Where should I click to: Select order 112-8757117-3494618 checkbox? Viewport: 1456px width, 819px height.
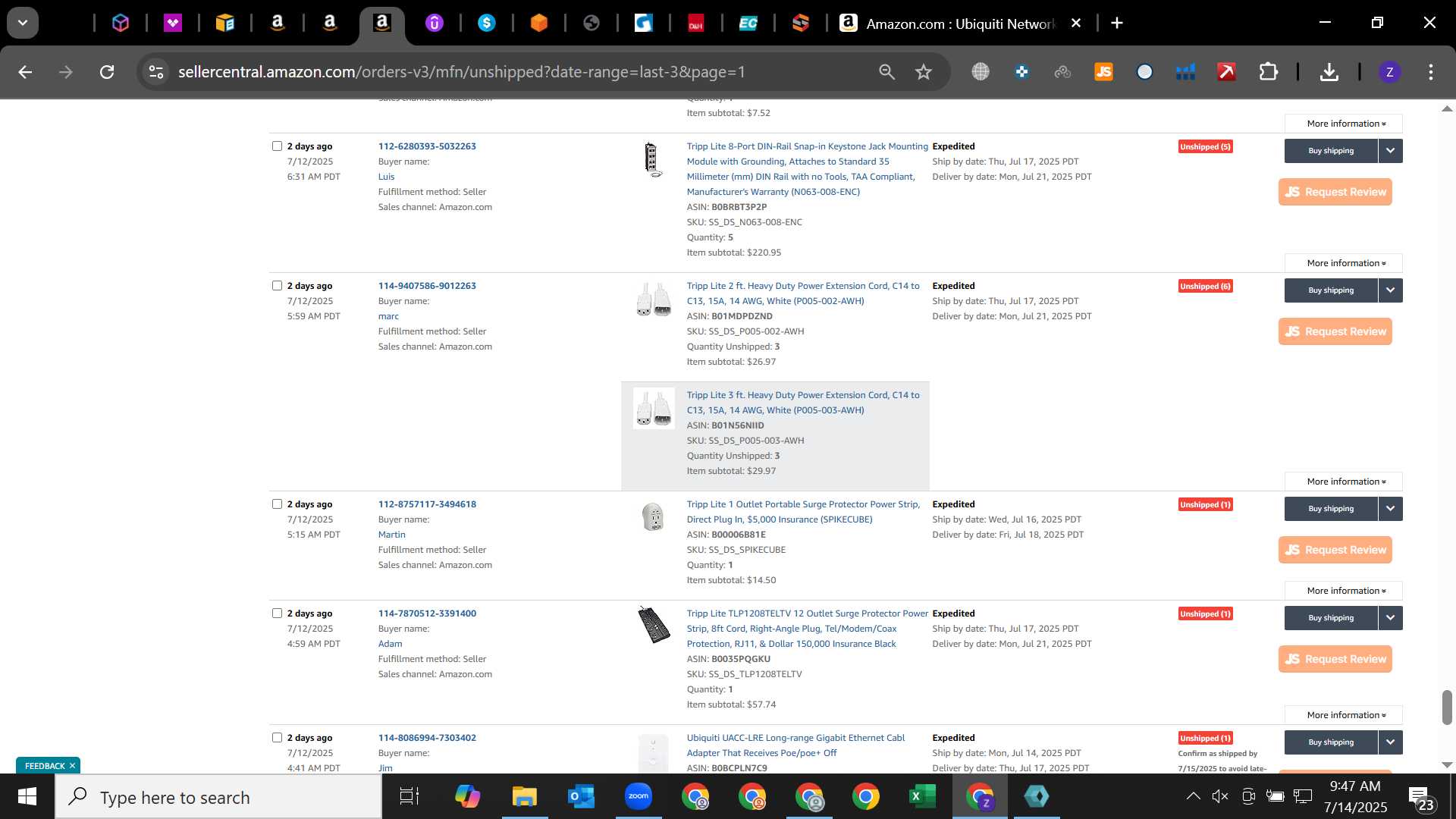(x=277, y=504)
